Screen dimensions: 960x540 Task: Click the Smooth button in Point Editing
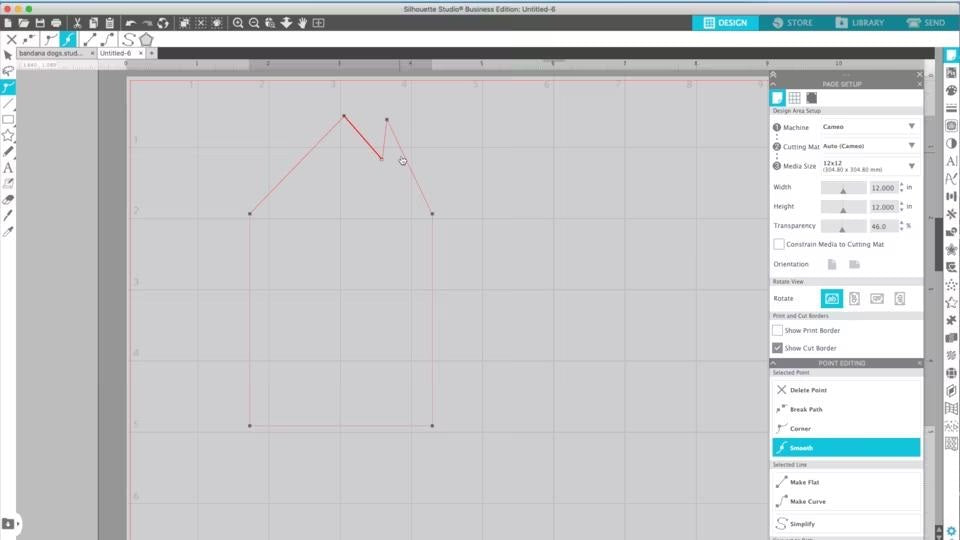tap(846, 448)
